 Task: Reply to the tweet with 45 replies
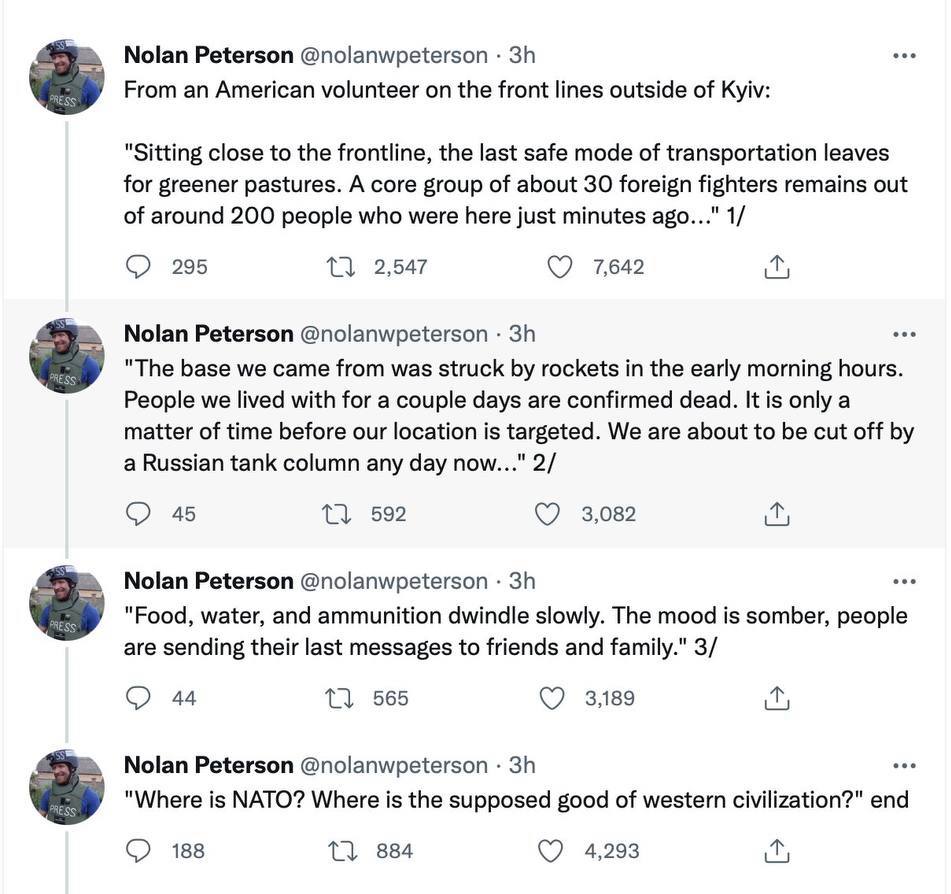click(x=139, y=514)
